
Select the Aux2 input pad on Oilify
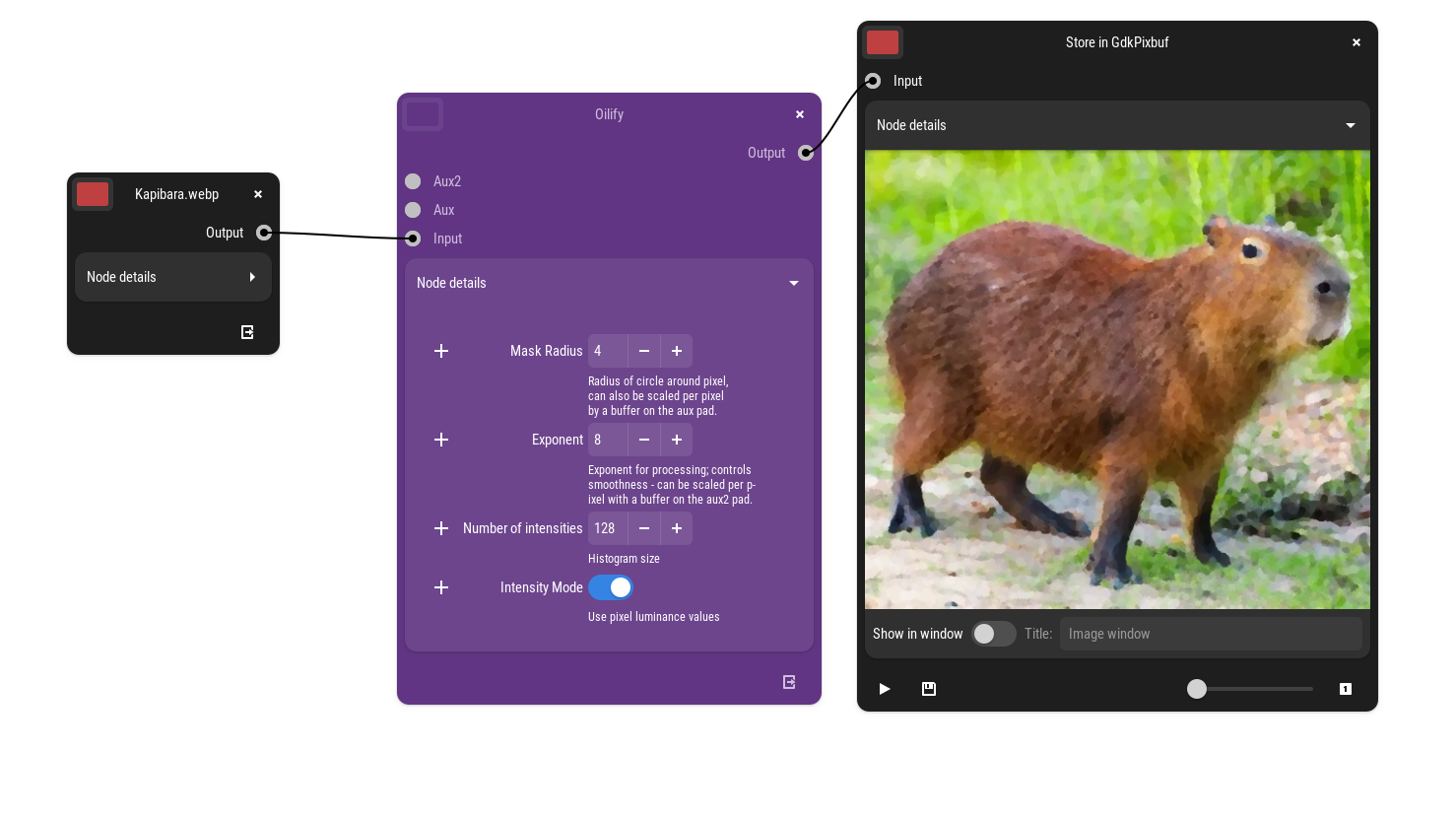413,181
